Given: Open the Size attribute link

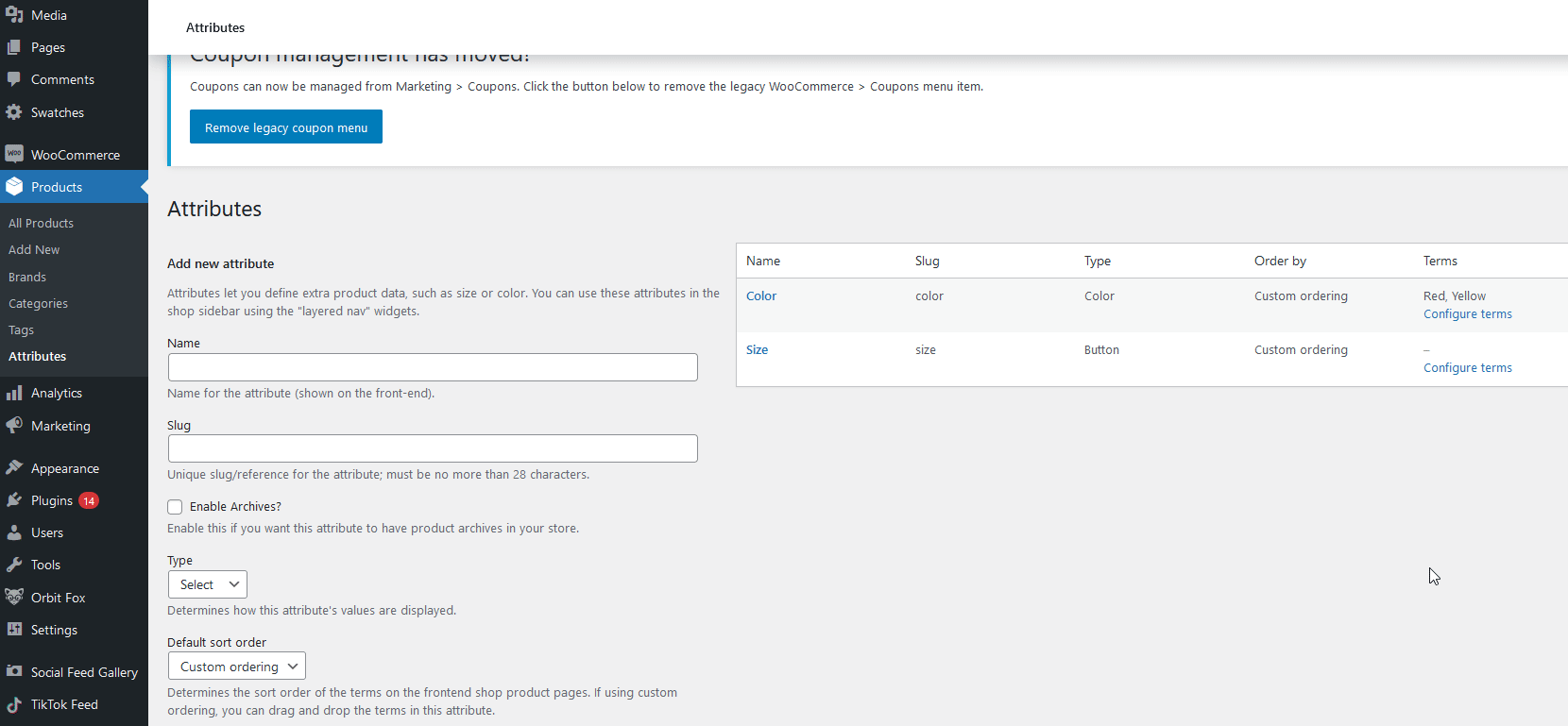Looking at the screenshot, I should tap(757, 349).
